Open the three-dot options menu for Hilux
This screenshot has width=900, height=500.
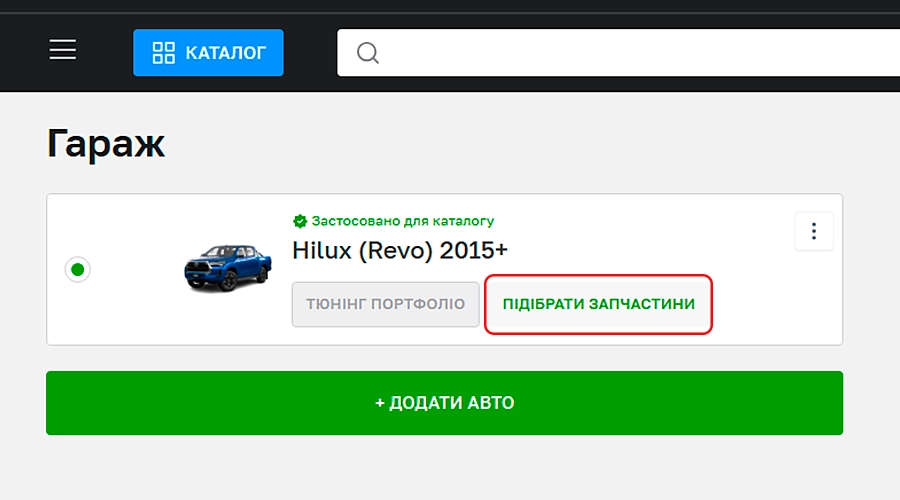[813, 232]
